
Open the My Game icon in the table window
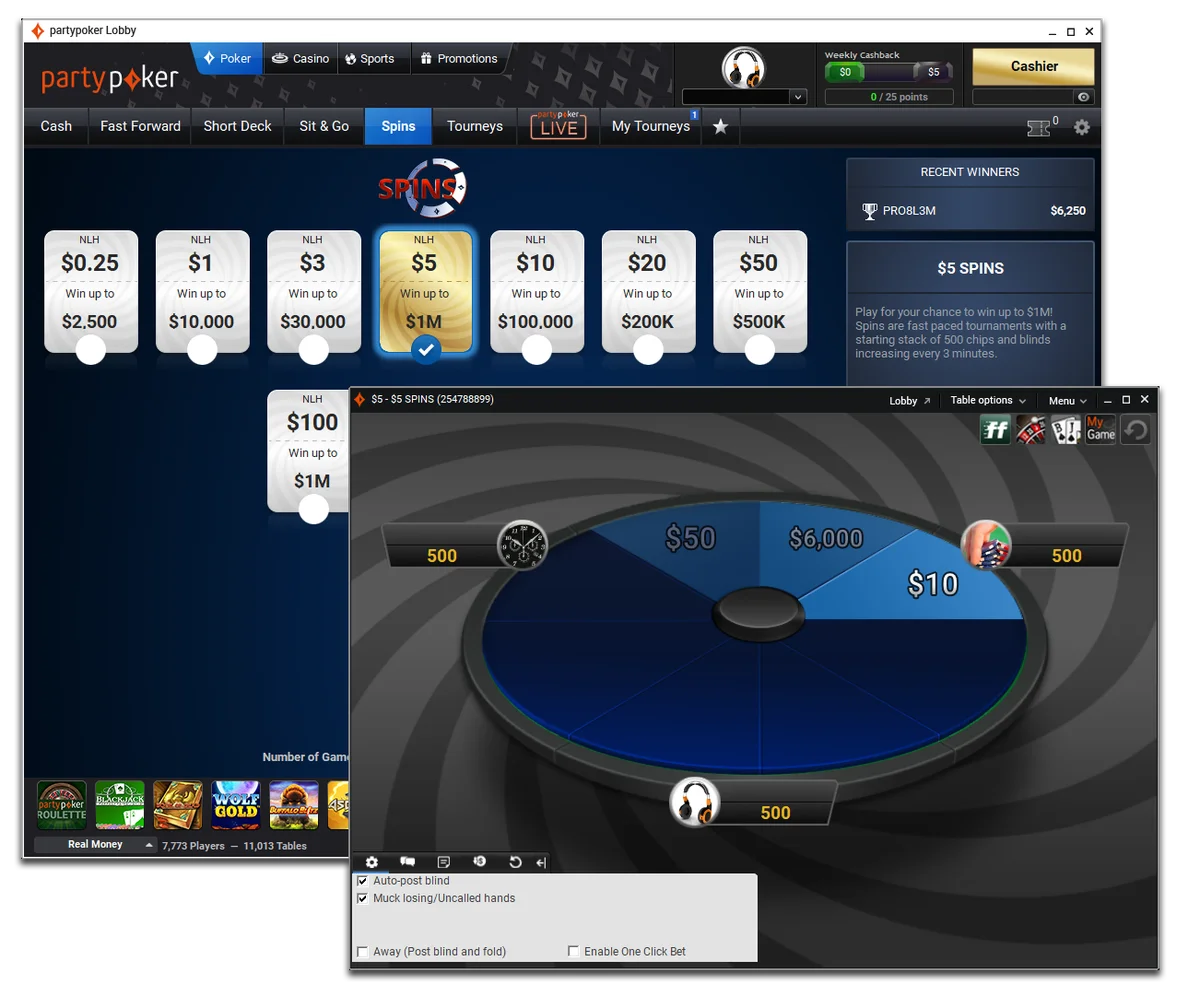pos(1101,430)
